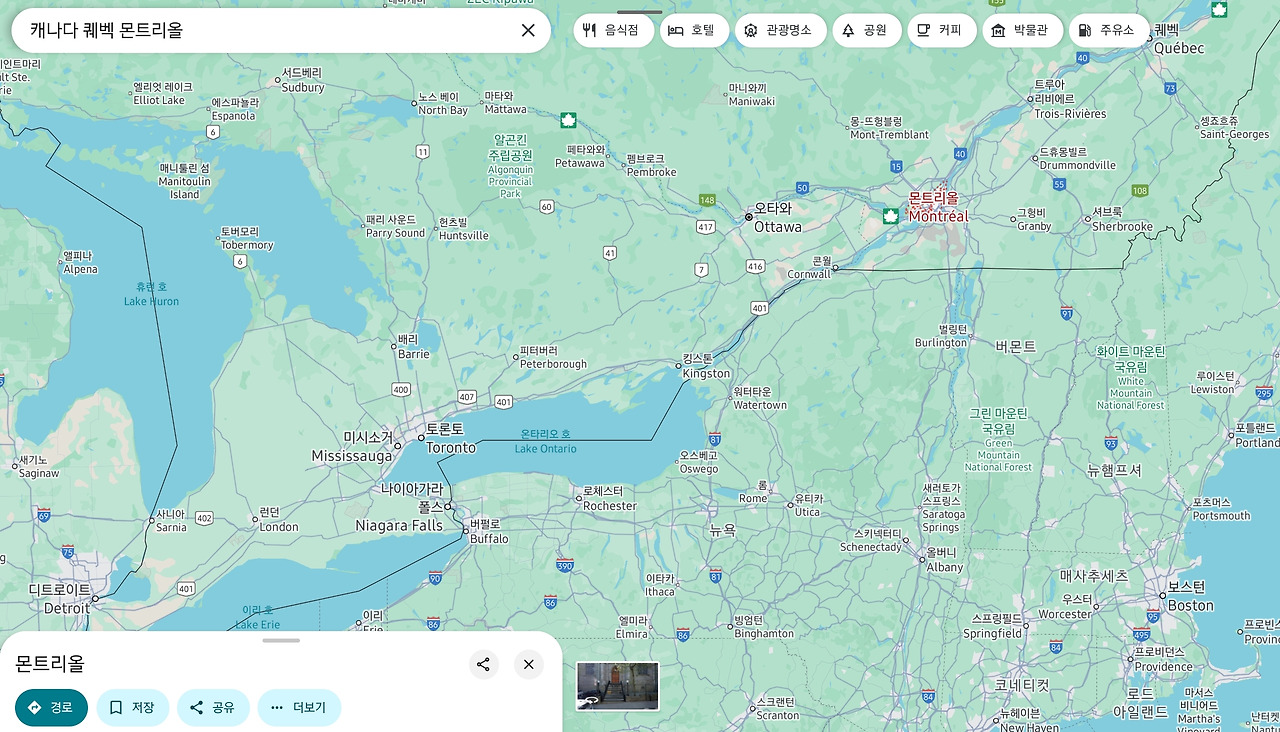Click the Interstate 90 shield near Buffalo
This screenshot has width=1280, height=732.
[x=435, y=578]
